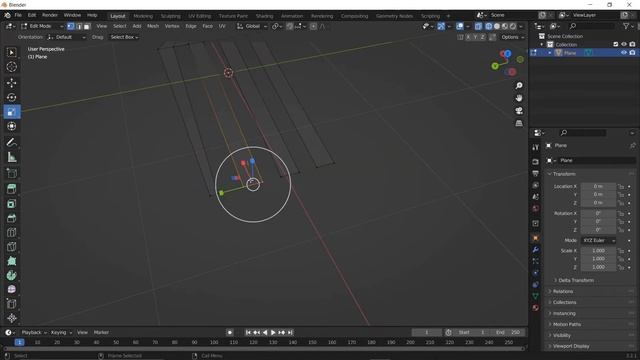This screenshot has width=640, height=360.
Task: Choose the Edge Slide tool
Action: (x=11, y=304)
